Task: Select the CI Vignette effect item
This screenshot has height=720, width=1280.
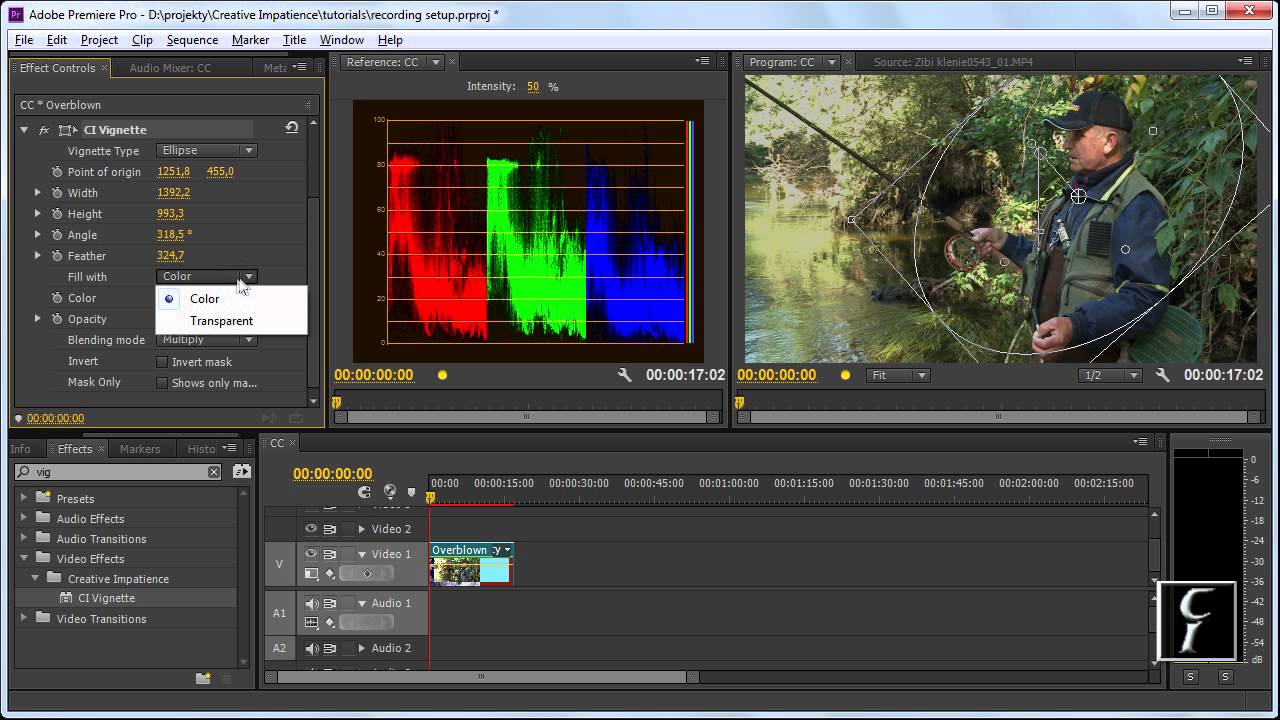Action: (106, 598)
